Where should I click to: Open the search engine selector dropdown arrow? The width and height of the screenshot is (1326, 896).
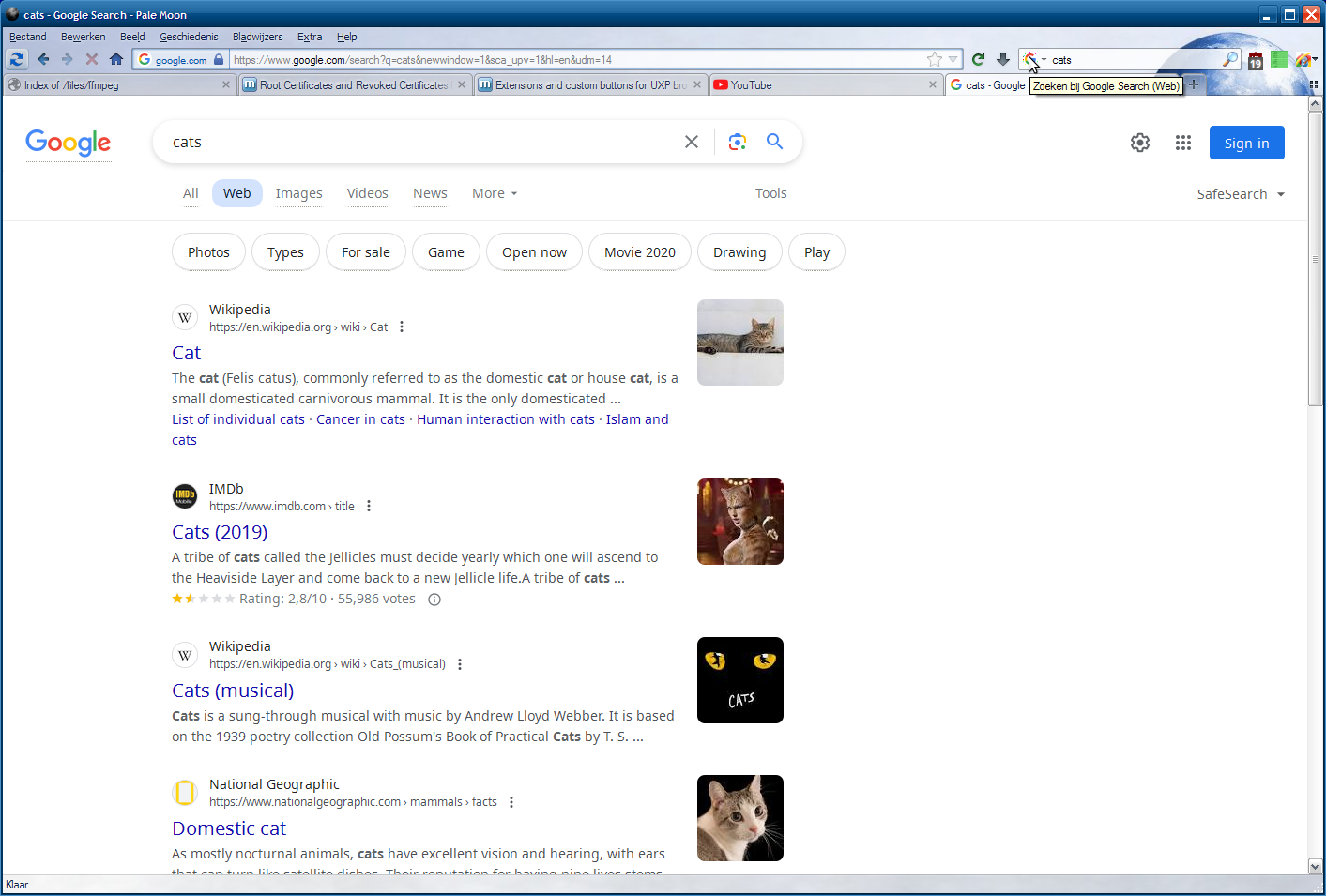(1044, 60)
